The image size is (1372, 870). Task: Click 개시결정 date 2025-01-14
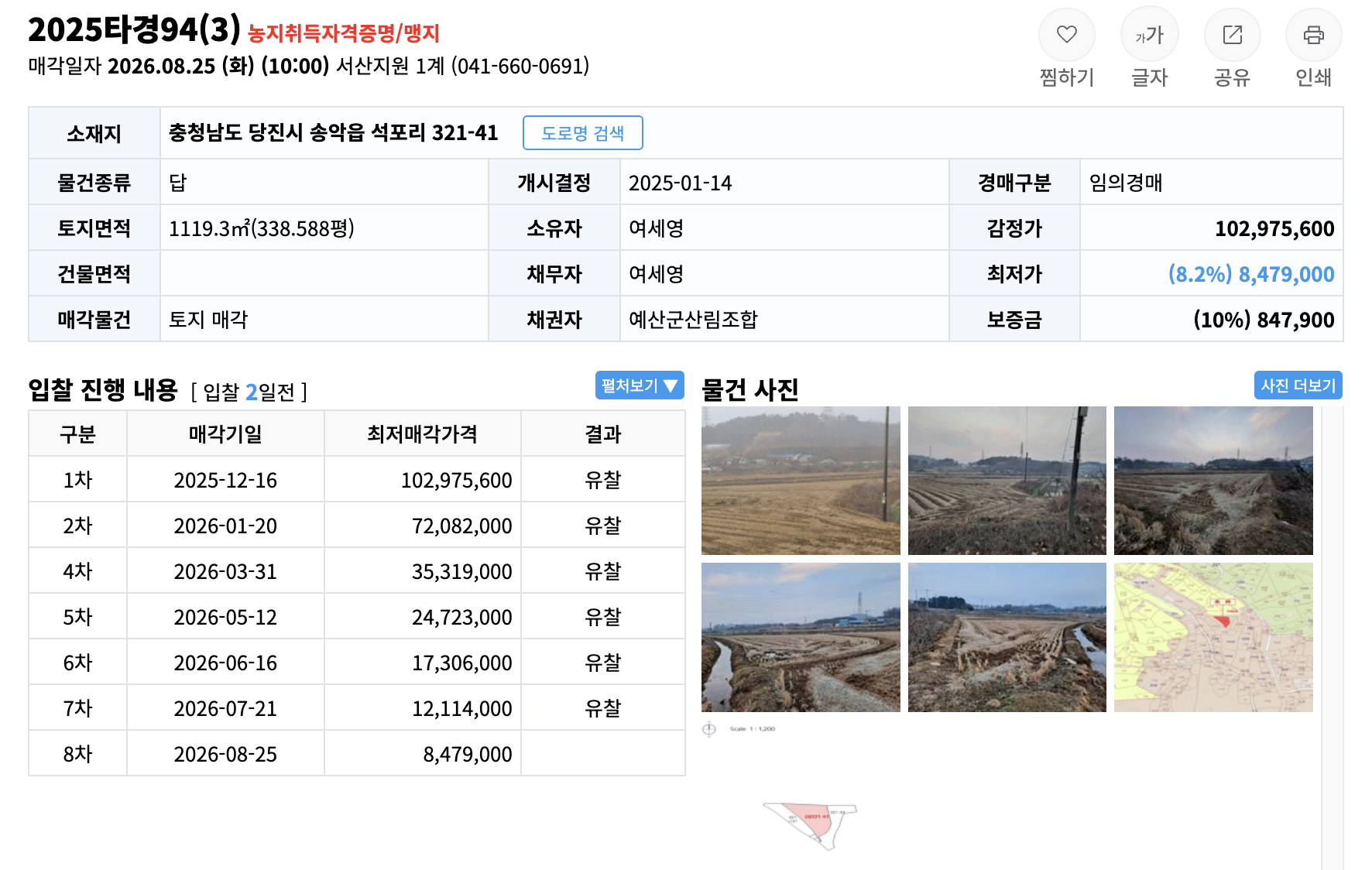pyautogui.click(x=680, y=183)
